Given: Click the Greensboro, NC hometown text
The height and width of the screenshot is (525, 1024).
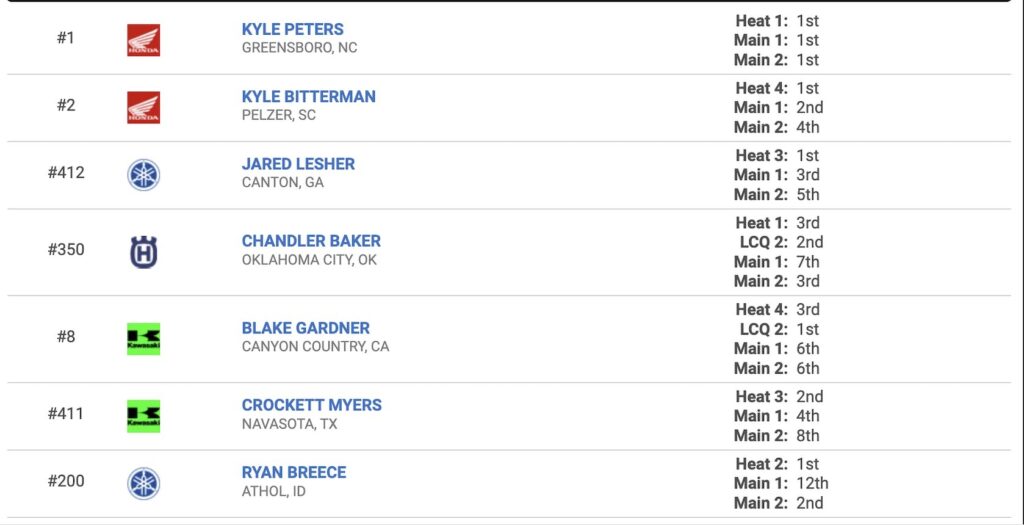Looking at the screenshot, I should pyautogui.click(x=300, y=48).
